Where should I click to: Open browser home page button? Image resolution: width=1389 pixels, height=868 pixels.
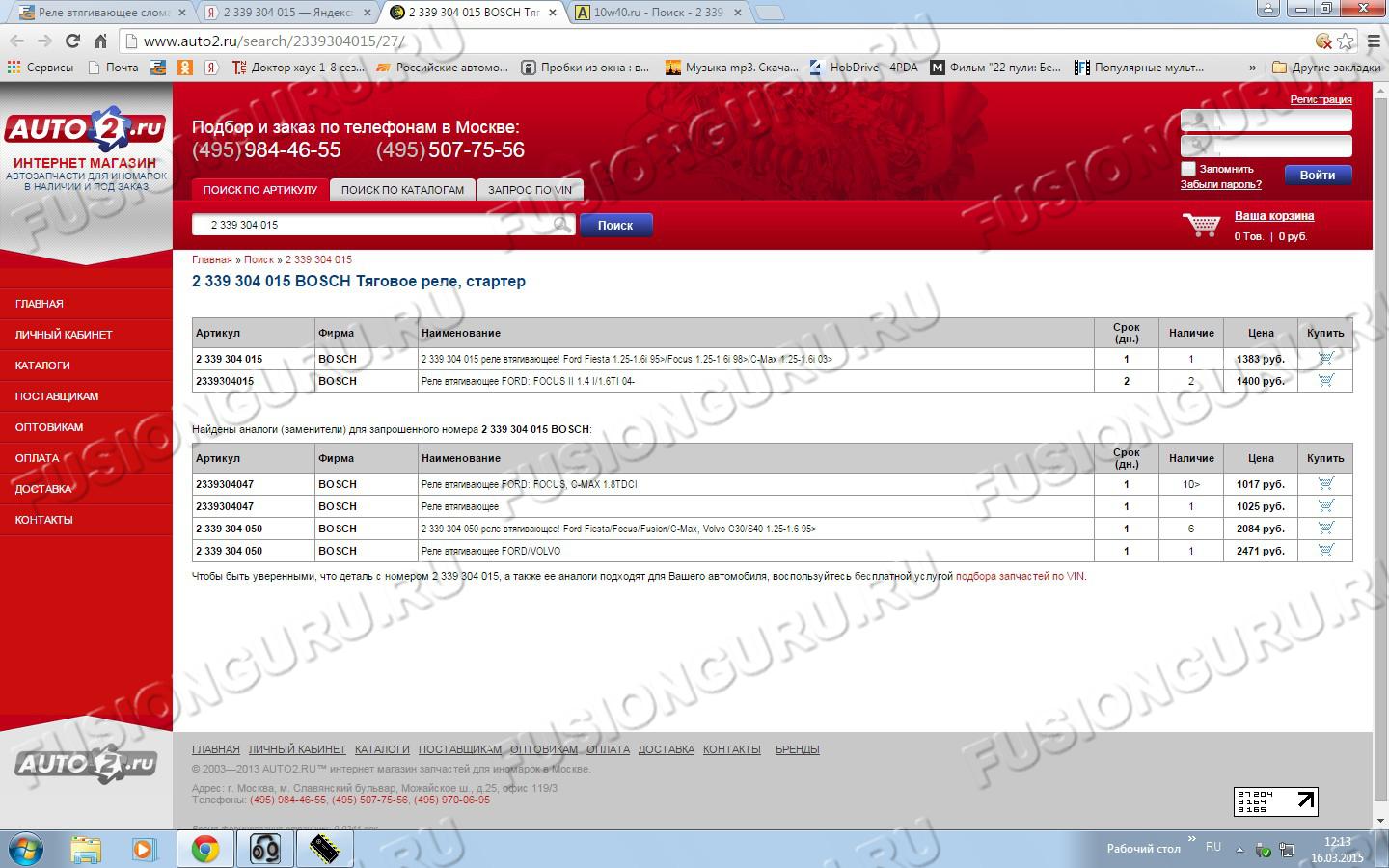pyautogui.click(x=100, y=41)
